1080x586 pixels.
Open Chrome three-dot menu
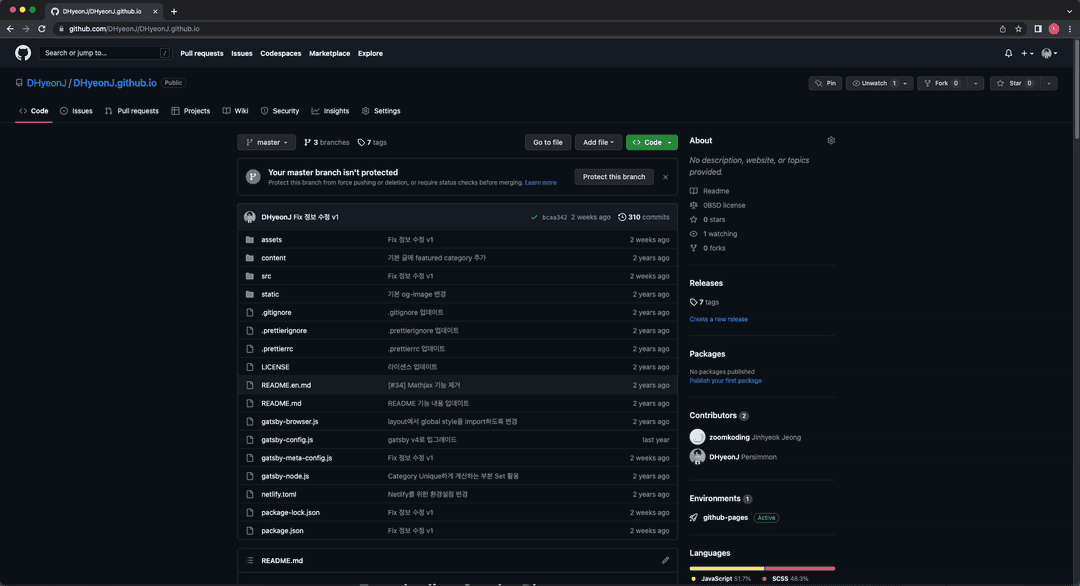point(1070,29)
